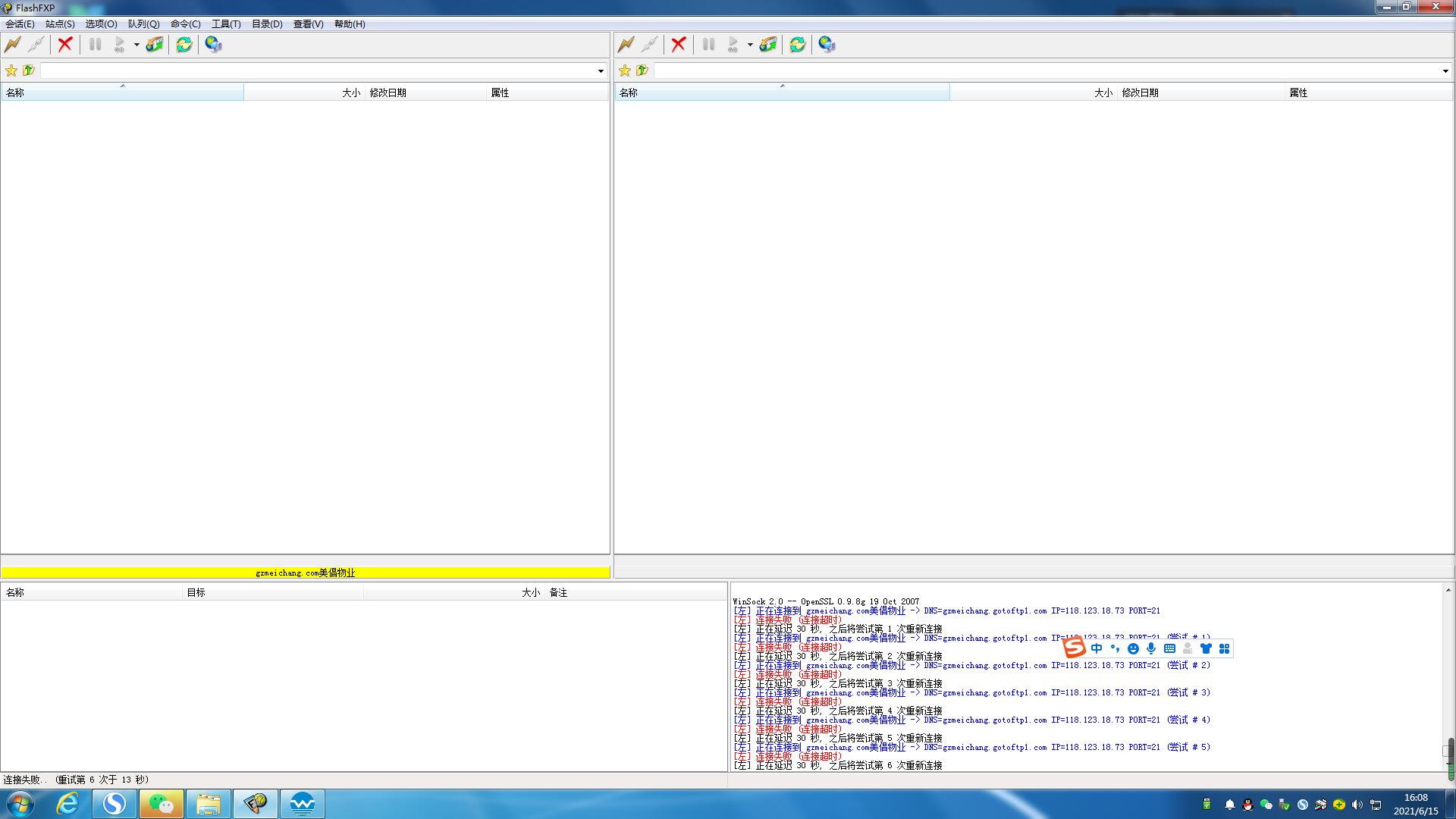1456x819 pixels.
Task: Toggle Sogou input Chinese/English mode
Action: pyautogui.click(x=1097, y=648)
